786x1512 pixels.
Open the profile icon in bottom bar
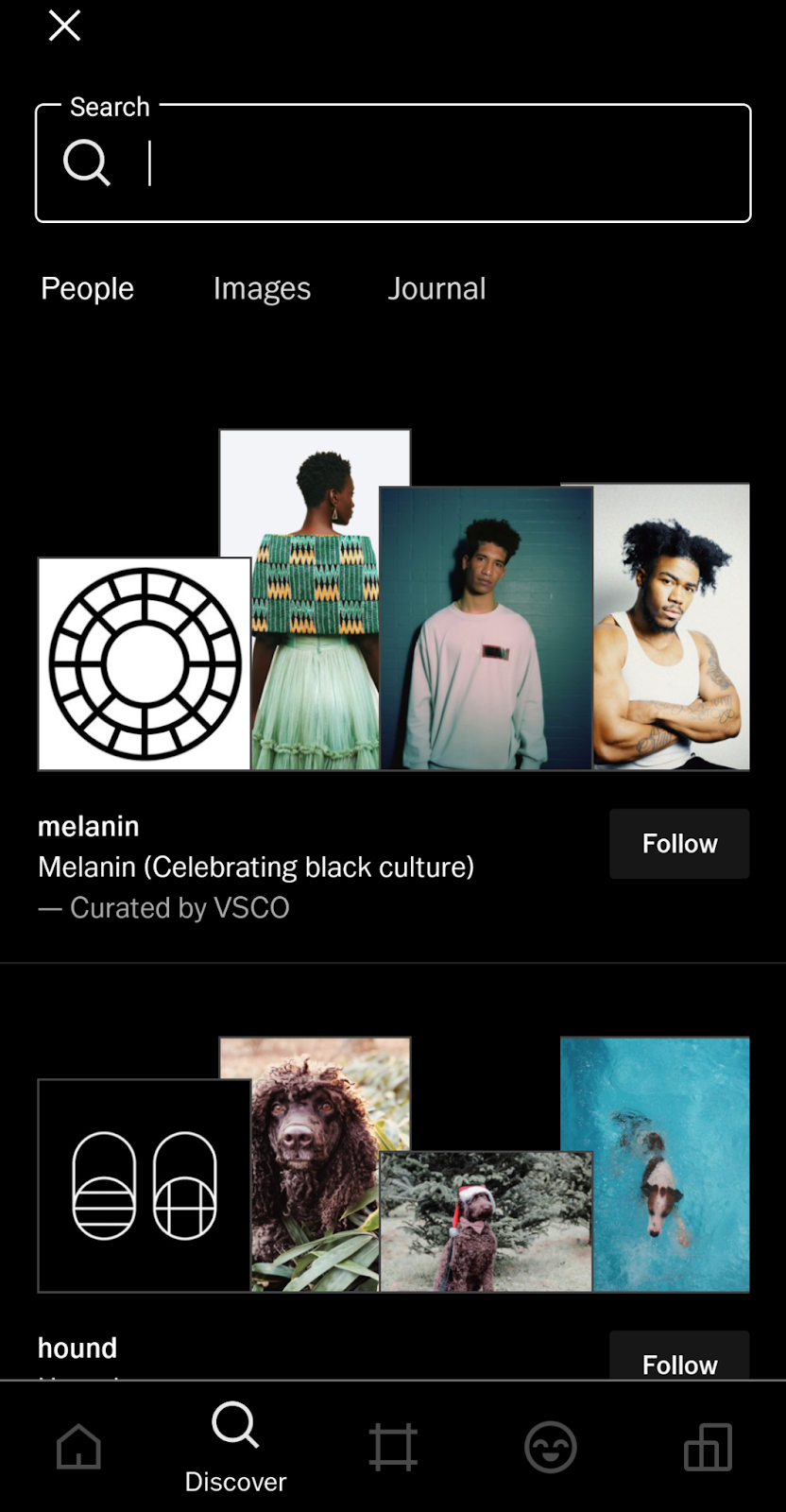pyautogui.click(x=708, y=1447)
